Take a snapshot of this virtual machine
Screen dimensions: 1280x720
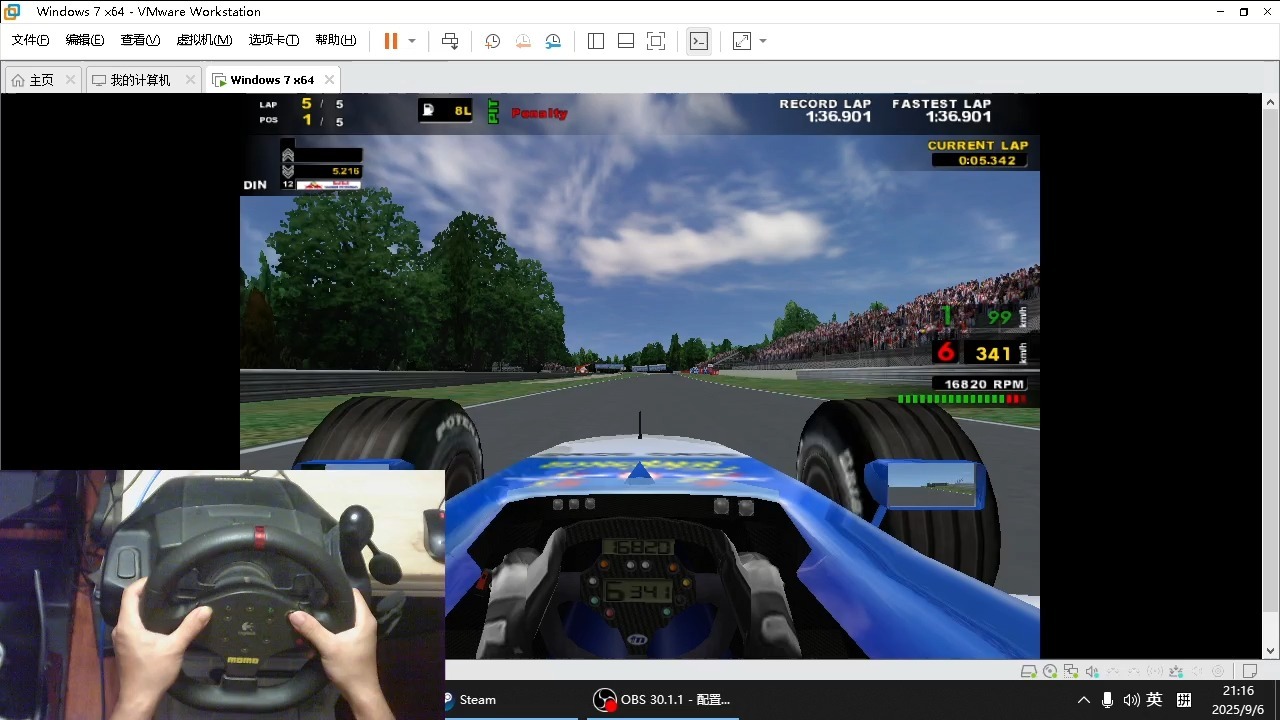pyautogui.click(x=493, y=41)
